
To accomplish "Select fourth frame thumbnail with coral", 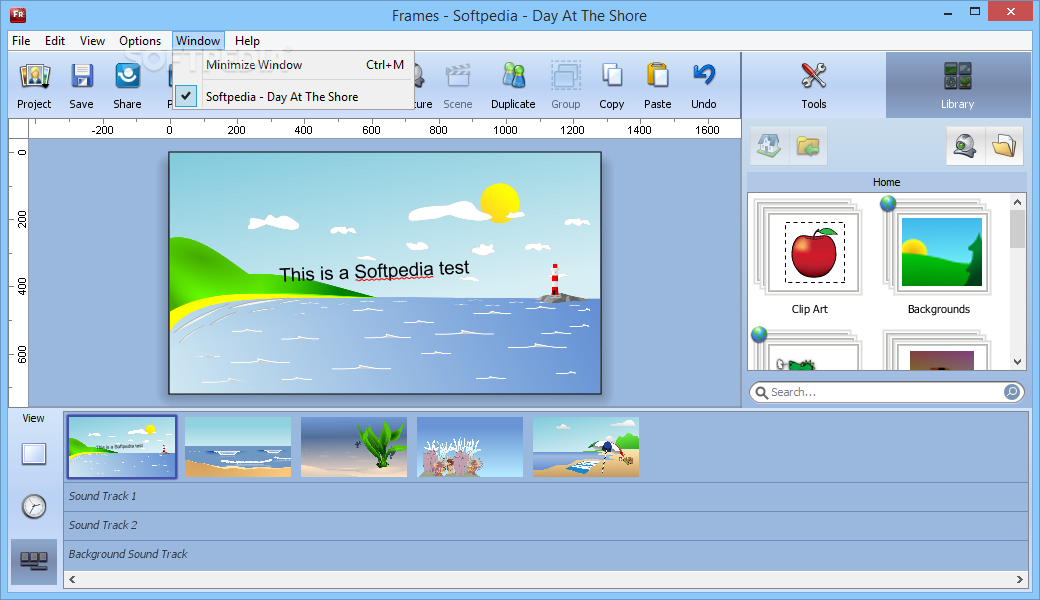I will [x=470, y=447].
